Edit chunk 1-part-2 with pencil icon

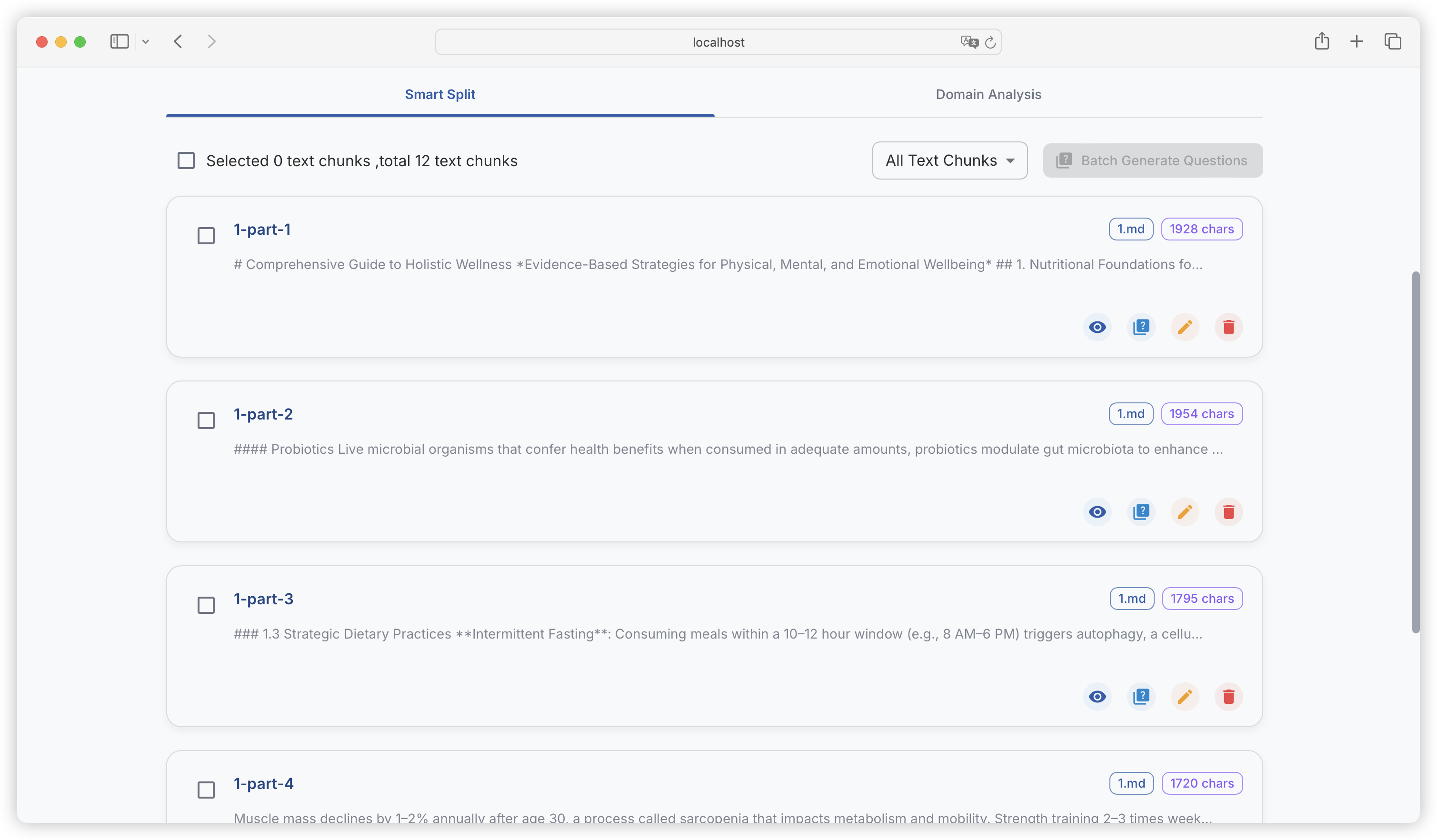1184,512
